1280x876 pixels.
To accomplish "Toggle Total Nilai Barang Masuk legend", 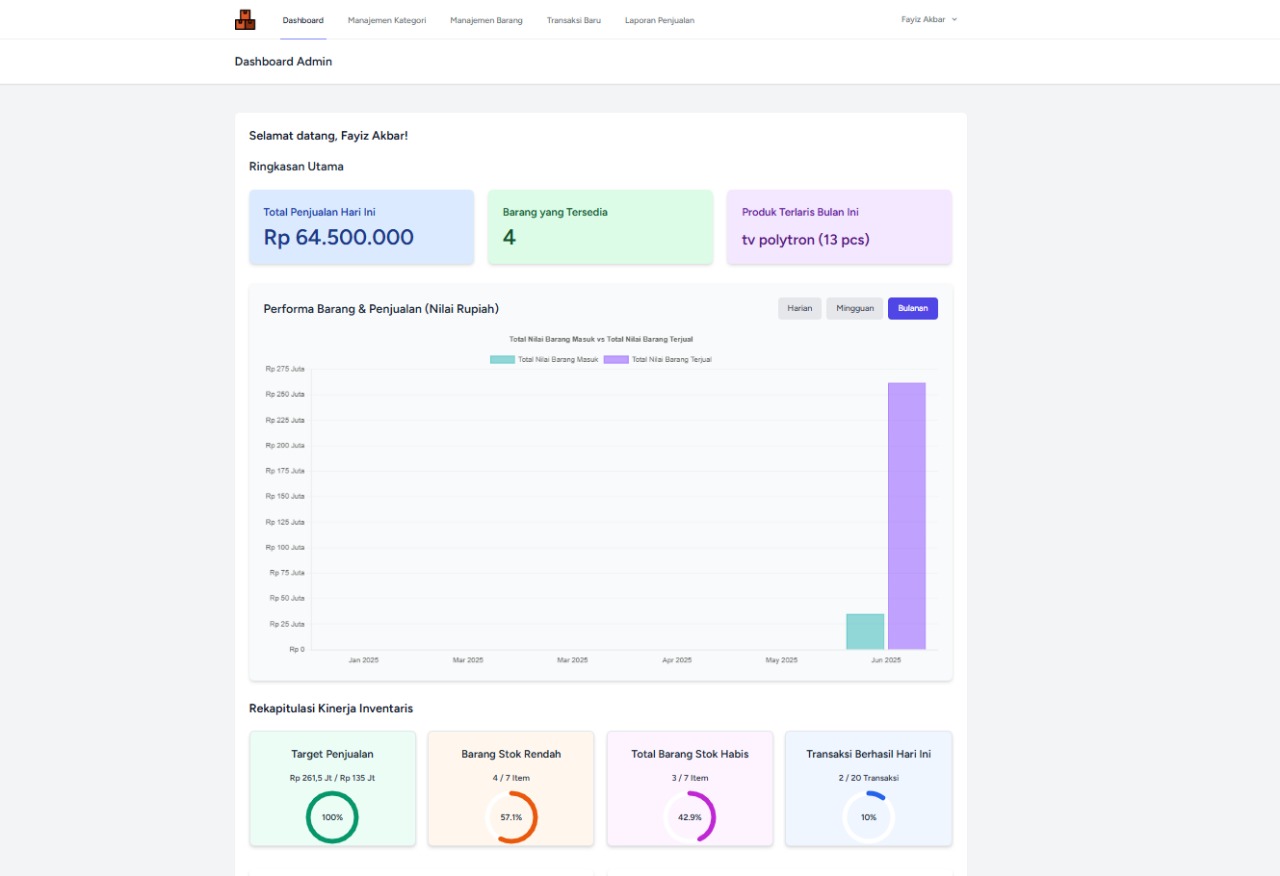I will coord(544,359).
